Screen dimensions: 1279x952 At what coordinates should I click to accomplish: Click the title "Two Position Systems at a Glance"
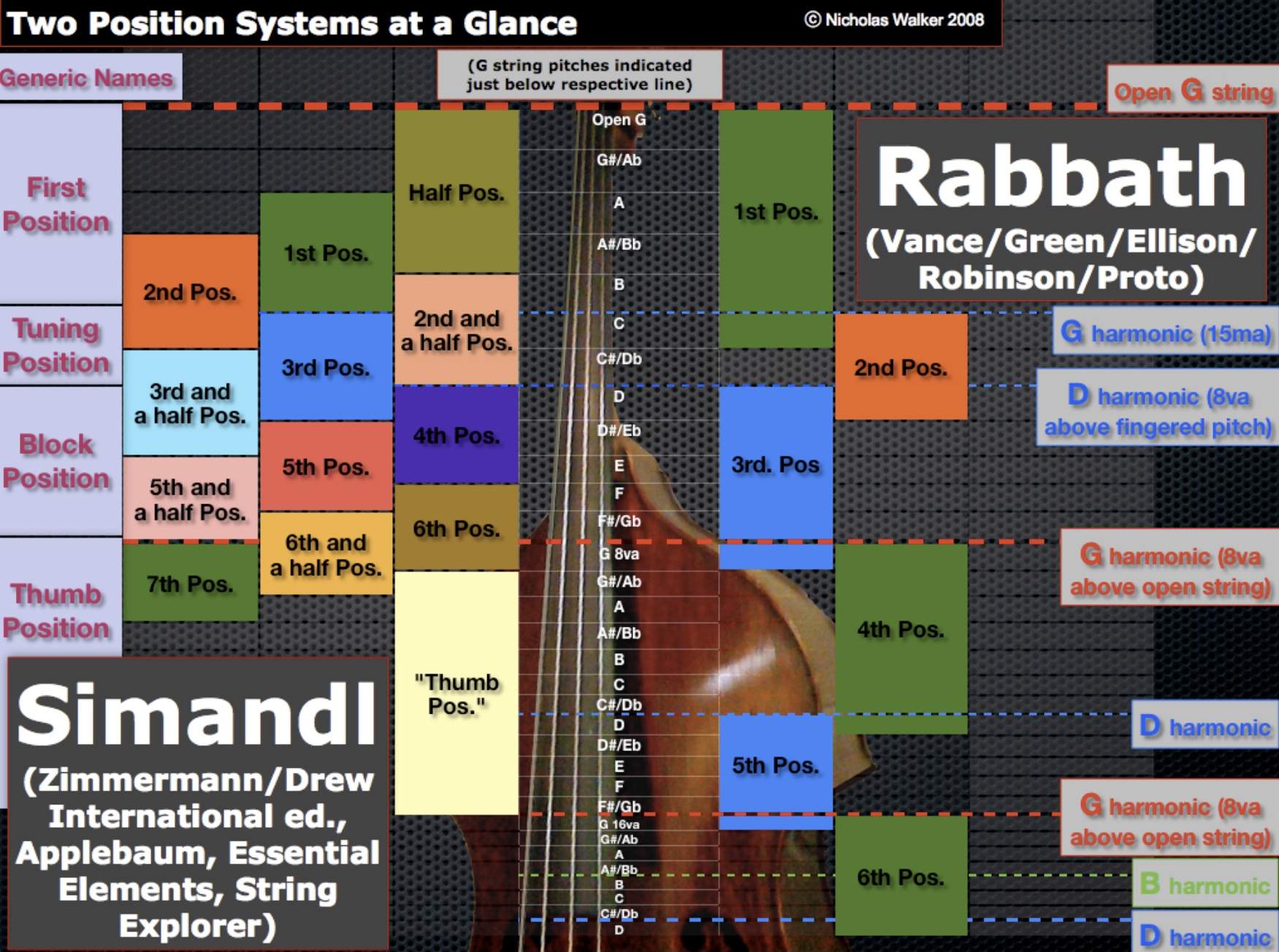[x=291, y=23]
